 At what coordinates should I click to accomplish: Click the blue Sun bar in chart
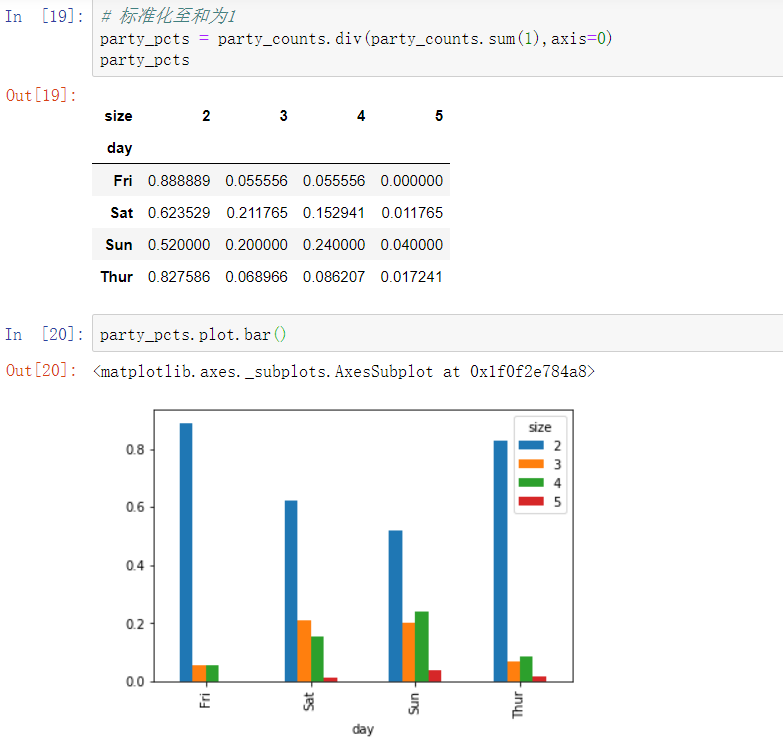[395, 606]
